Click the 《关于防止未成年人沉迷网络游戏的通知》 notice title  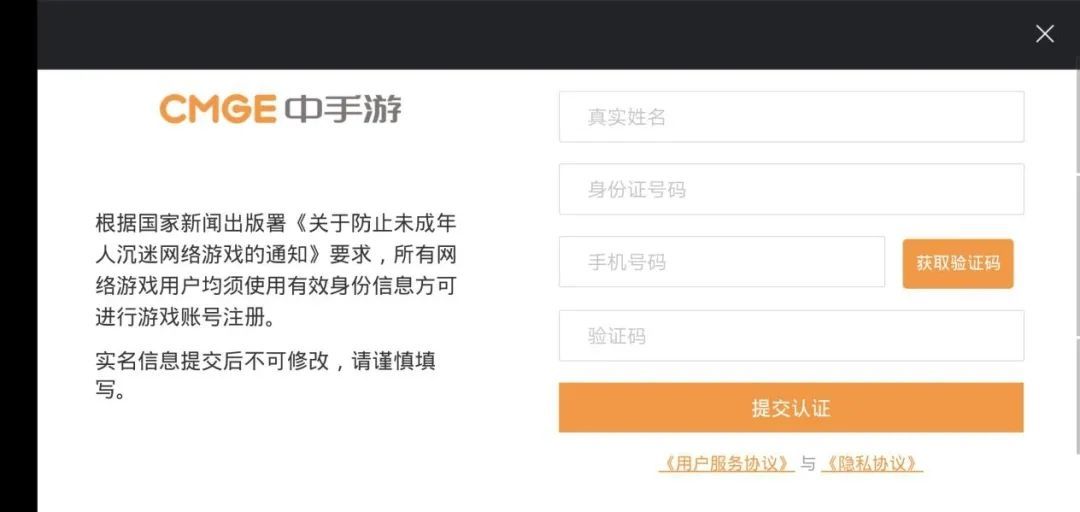[x=300, y=240]
